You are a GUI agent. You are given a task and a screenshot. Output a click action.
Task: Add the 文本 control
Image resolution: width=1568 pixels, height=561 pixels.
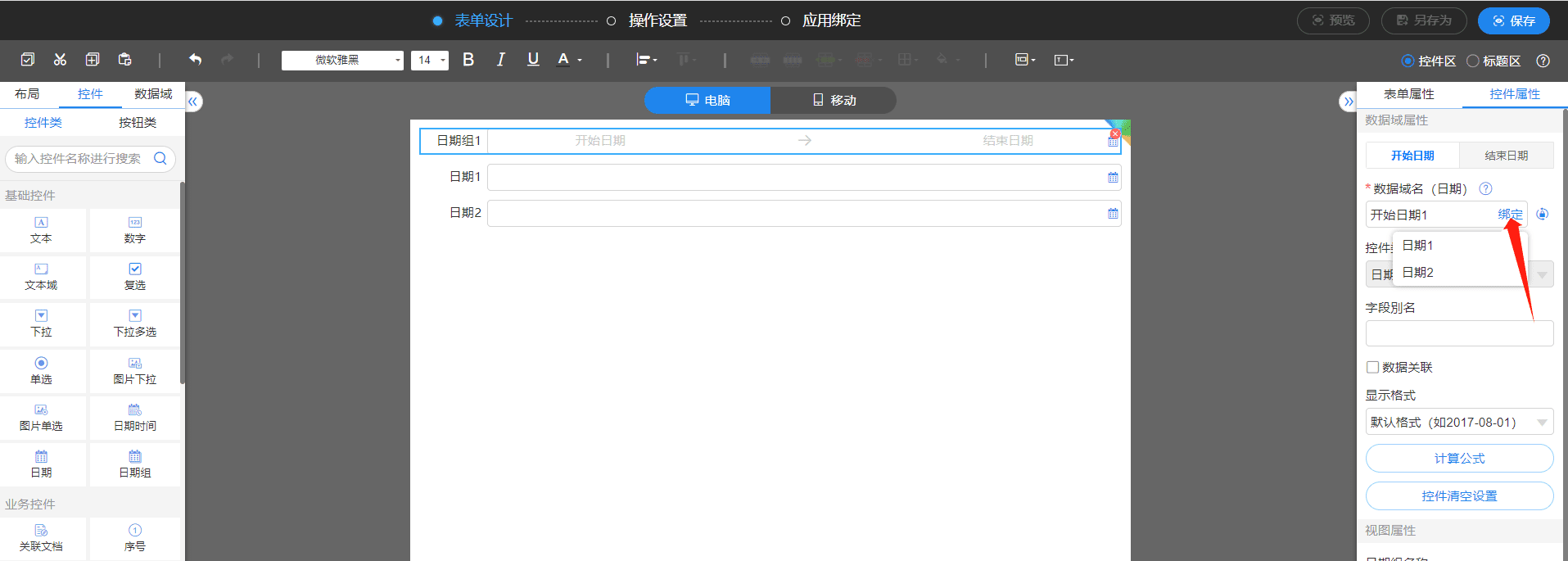point(41,230)
